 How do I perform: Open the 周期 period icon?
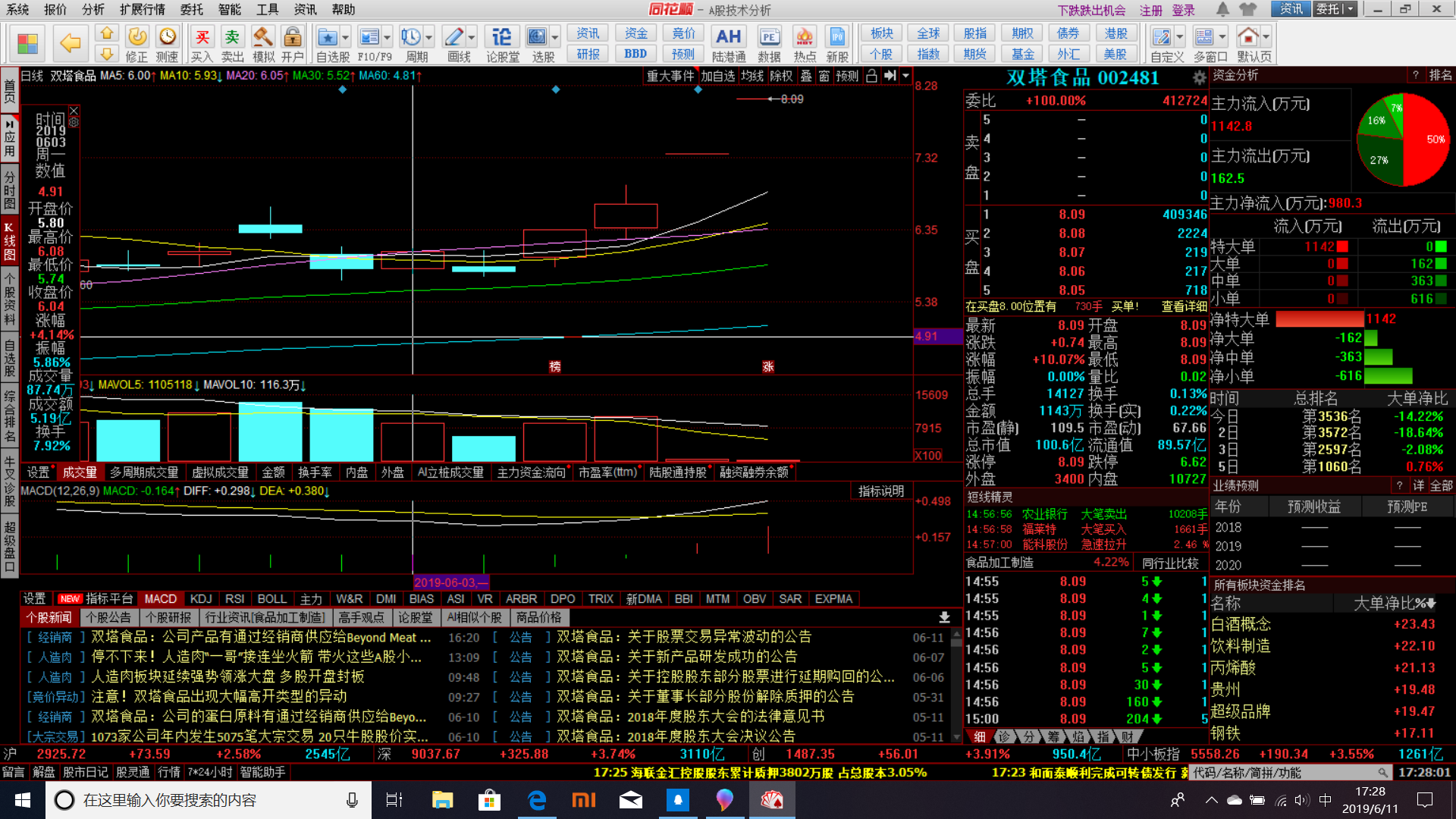click(411, 43)
